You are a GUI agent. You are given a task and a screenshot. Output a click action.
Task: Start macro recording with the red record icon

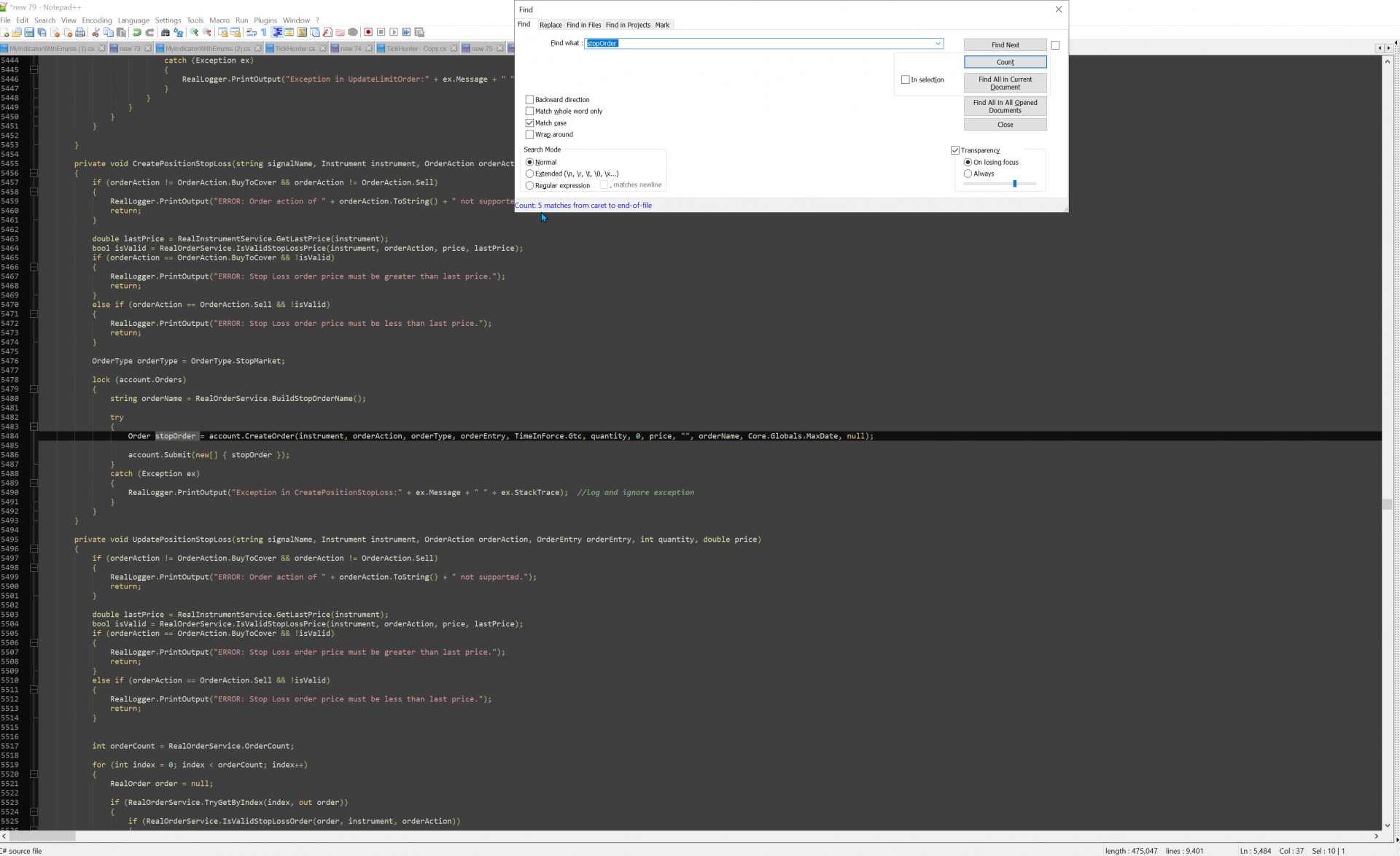367,33
